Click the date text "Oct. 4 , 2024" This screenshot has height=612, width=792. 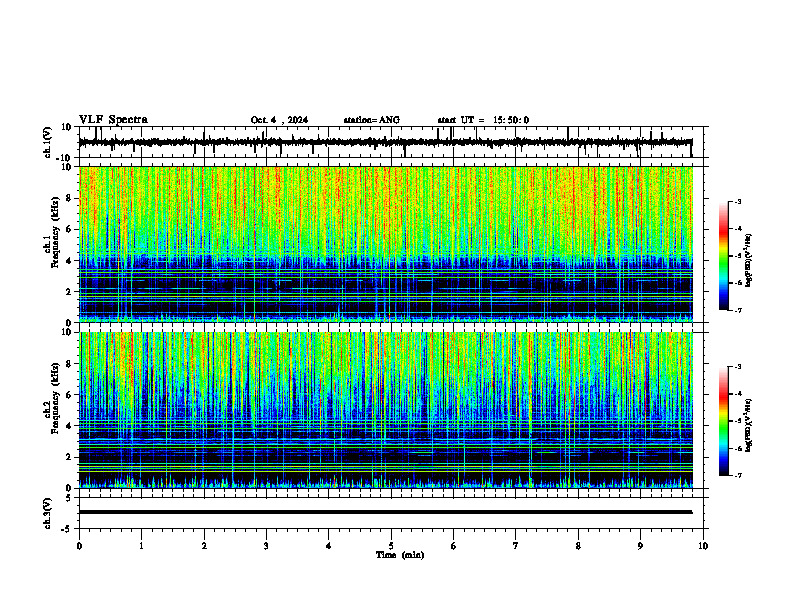click(x=279, y=120)
